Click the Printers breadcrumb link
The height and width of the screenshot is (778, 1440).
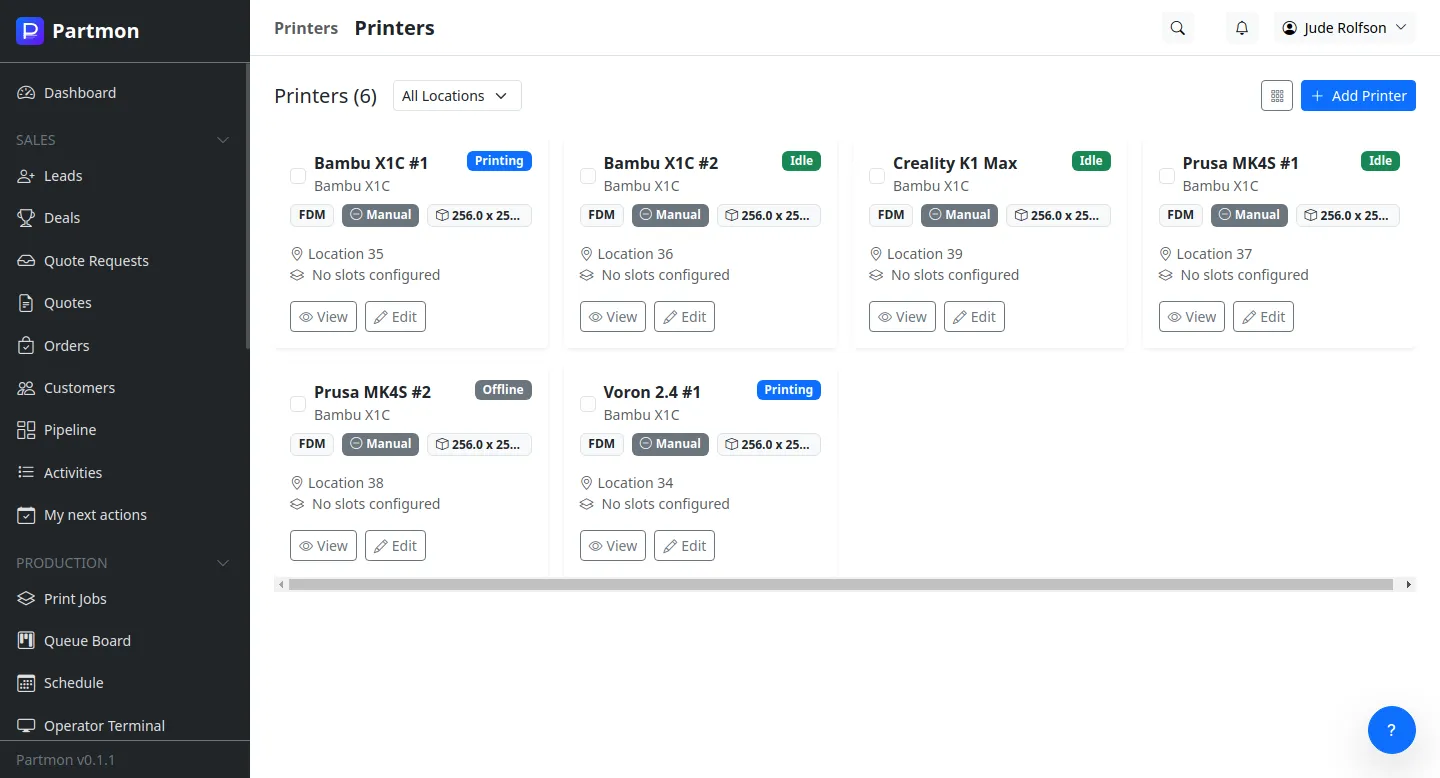pyautogui.click(x=306, y=28)
